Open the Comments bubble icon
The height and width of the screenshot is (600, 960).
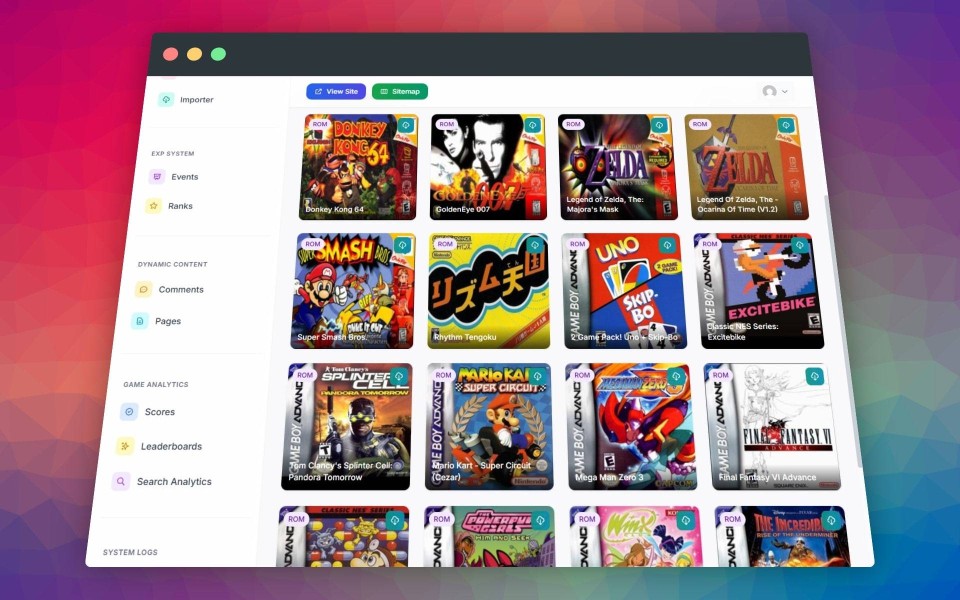[x=143, y=289]
